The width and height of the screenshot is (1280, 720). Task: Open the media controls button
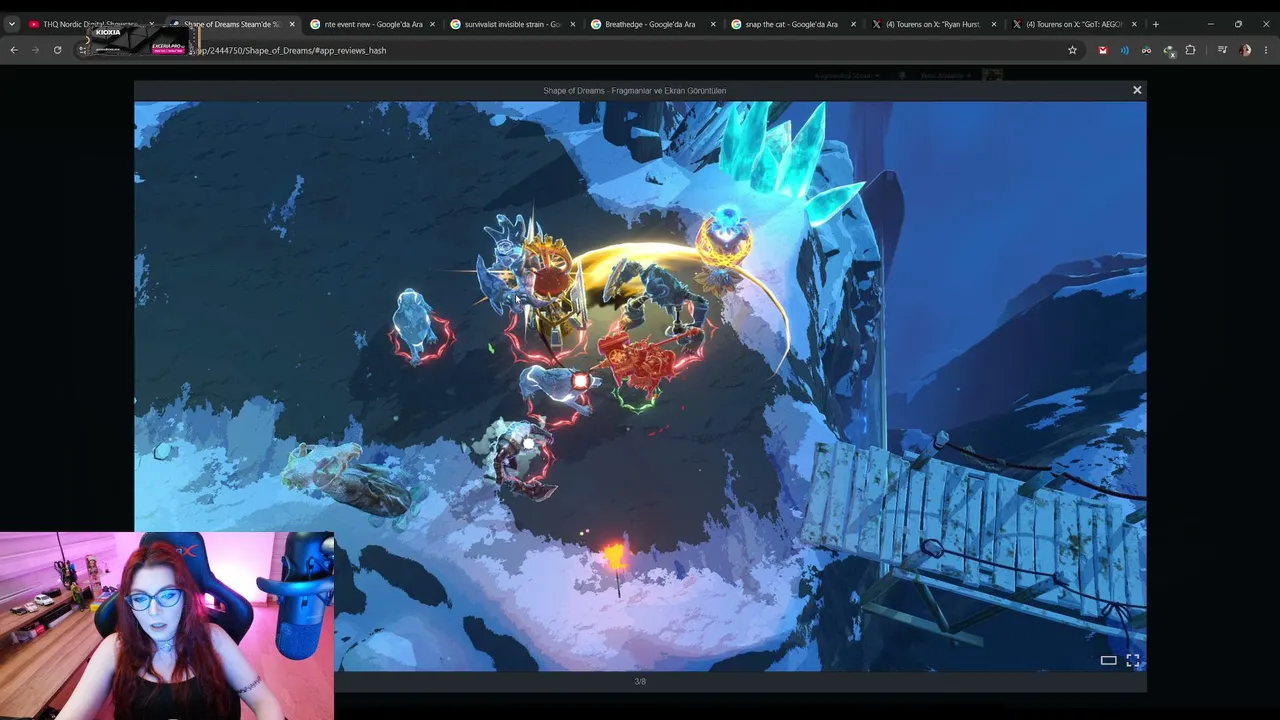(x=1222, y=50)
